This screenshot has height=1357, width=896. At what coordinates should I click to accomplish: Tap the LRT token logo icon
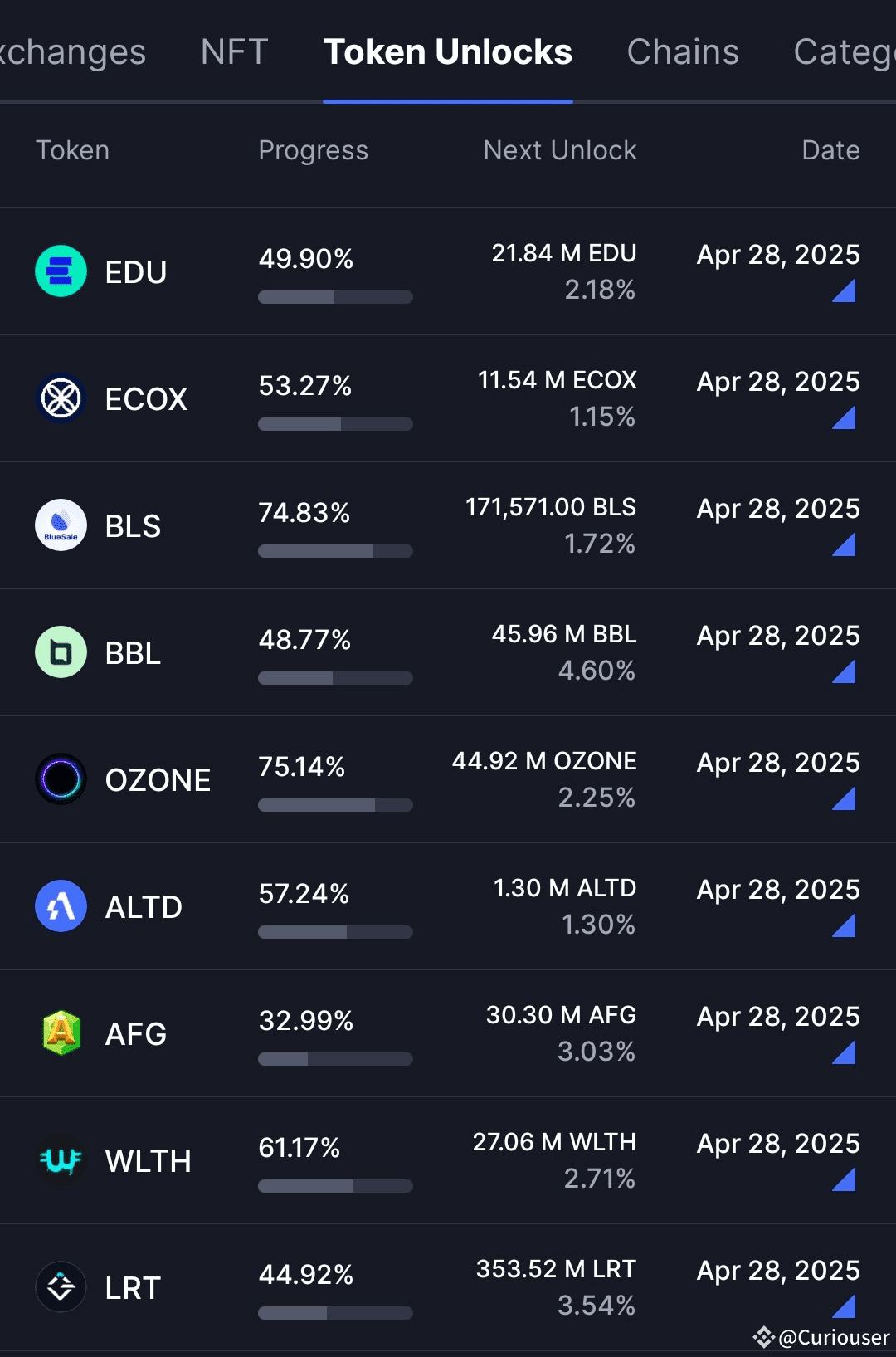tap(61, 1287)
